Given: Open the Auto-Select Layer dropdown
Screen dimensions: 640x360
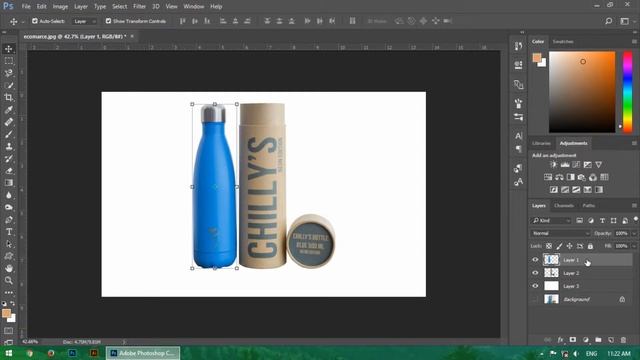Looking at the screenshot, I should 84,21.
